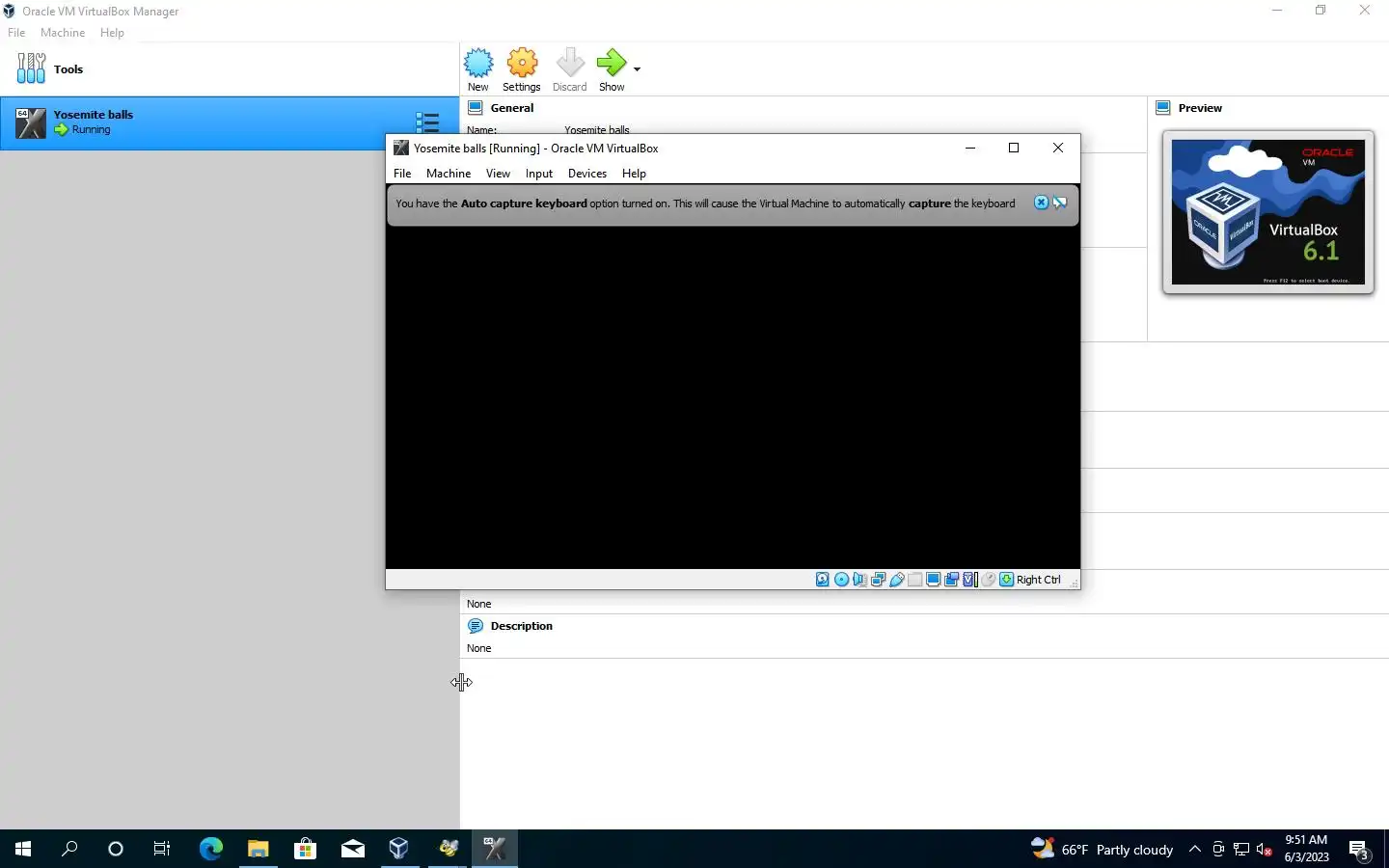
Task: Open the Input menu in VM window
Action: coord(539,174)
